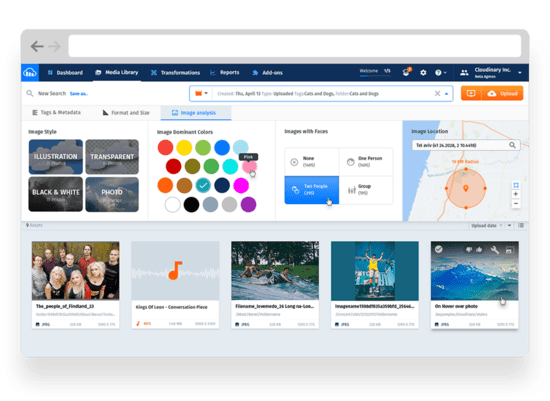The width and height of the screenshot is (550, 401).
Task: Switch to Tags & Metadata tab
Action: coord(56,113)
